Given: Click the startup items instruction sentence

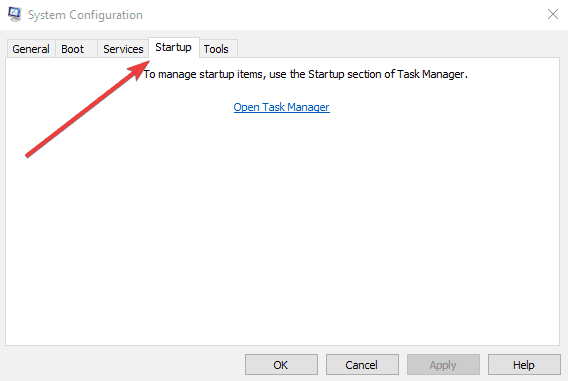Looking at the screenshot, I should pyautogui.click(x=305, y=74).
